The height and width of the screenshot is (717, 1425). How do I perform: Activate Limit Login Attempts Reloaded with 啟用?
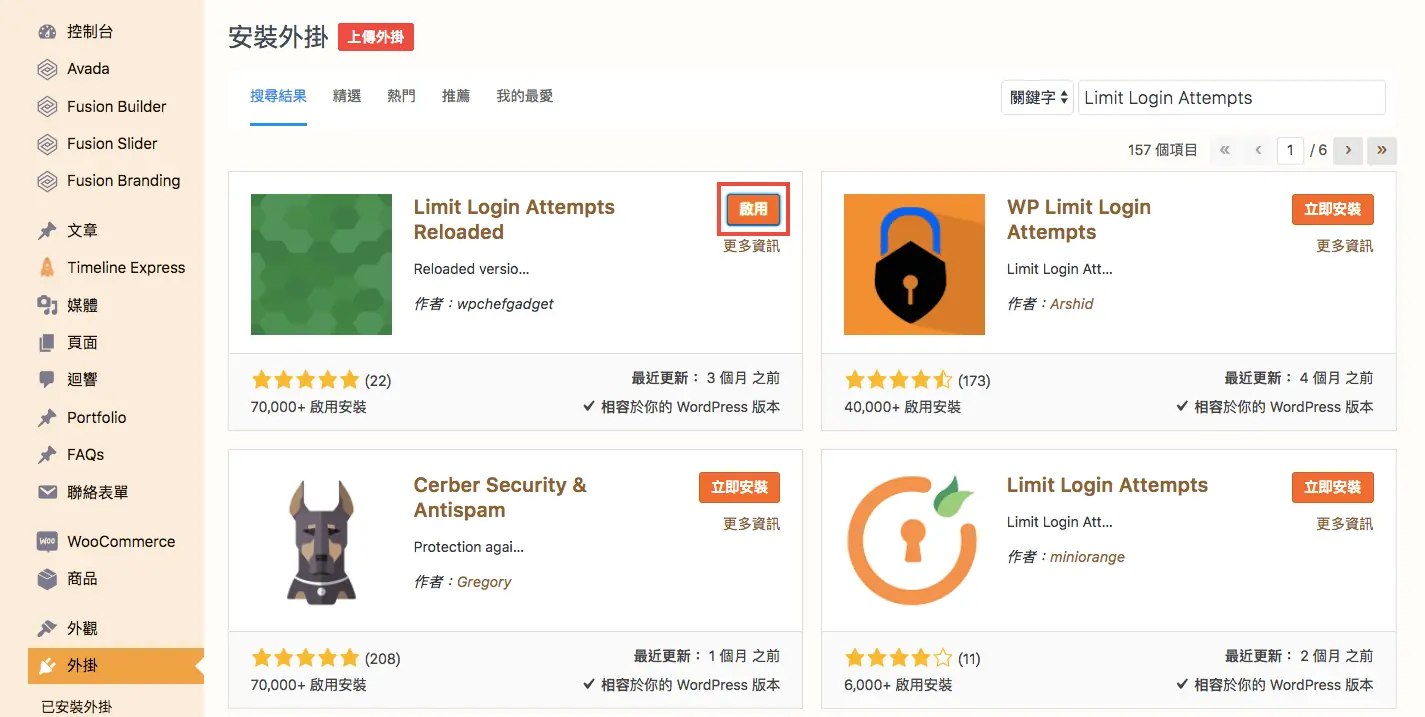click(754, 209)
